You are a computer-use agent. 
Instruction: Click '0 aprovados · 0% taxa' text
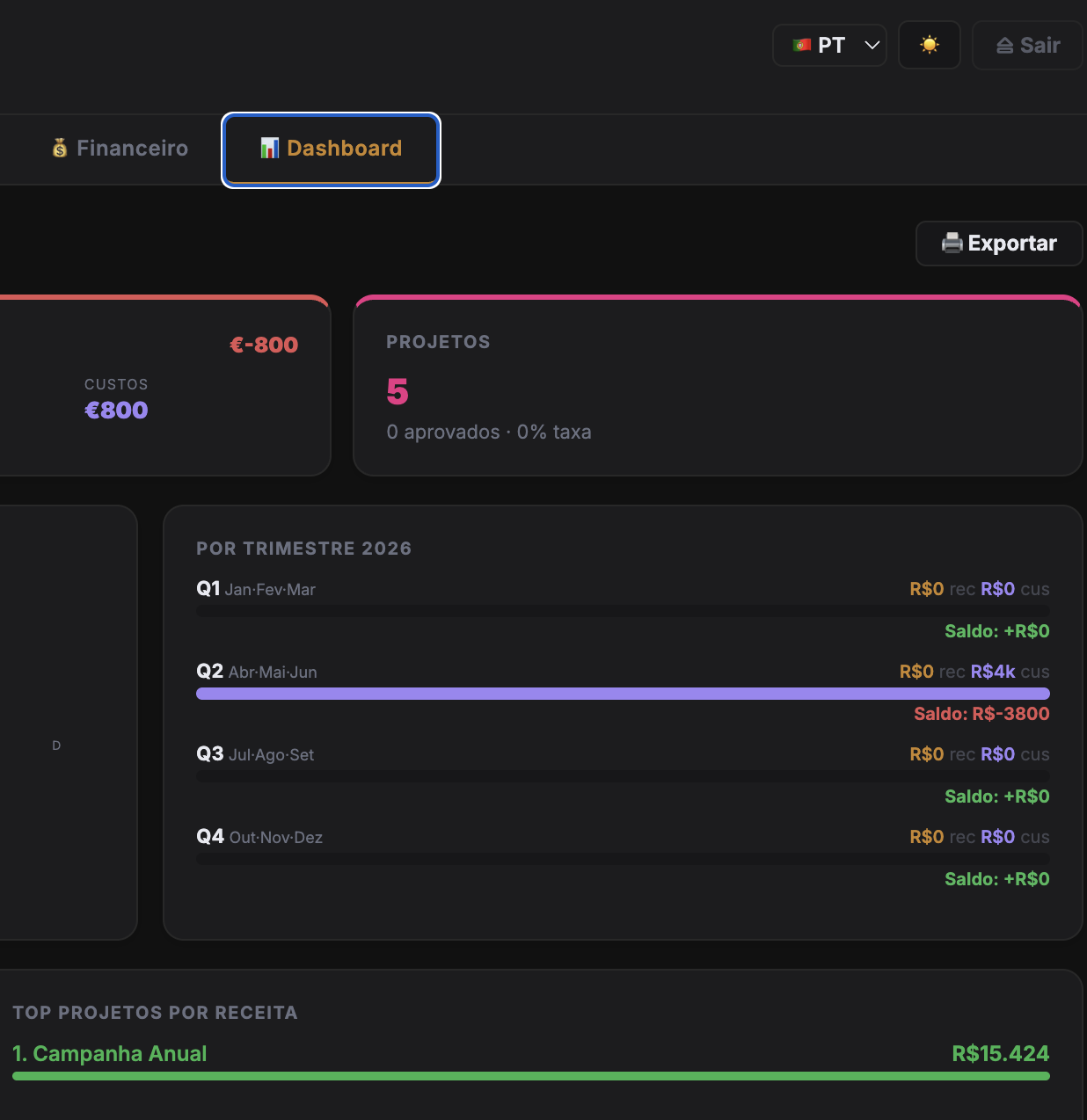point(489,432)
